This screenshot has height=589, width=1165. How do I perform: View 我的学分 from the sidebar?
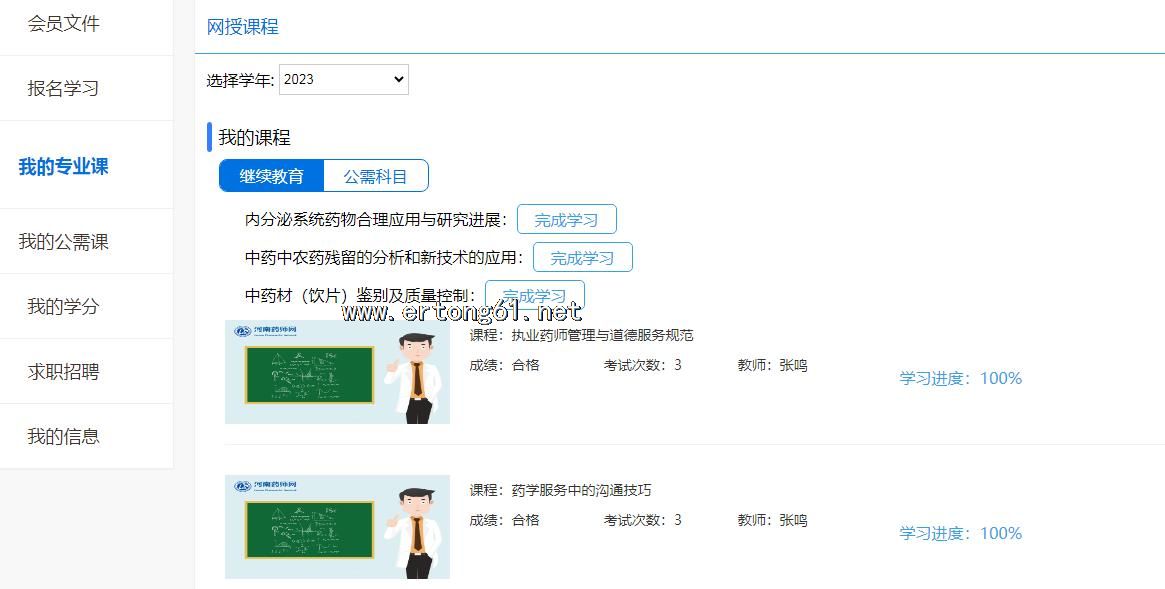64,307
